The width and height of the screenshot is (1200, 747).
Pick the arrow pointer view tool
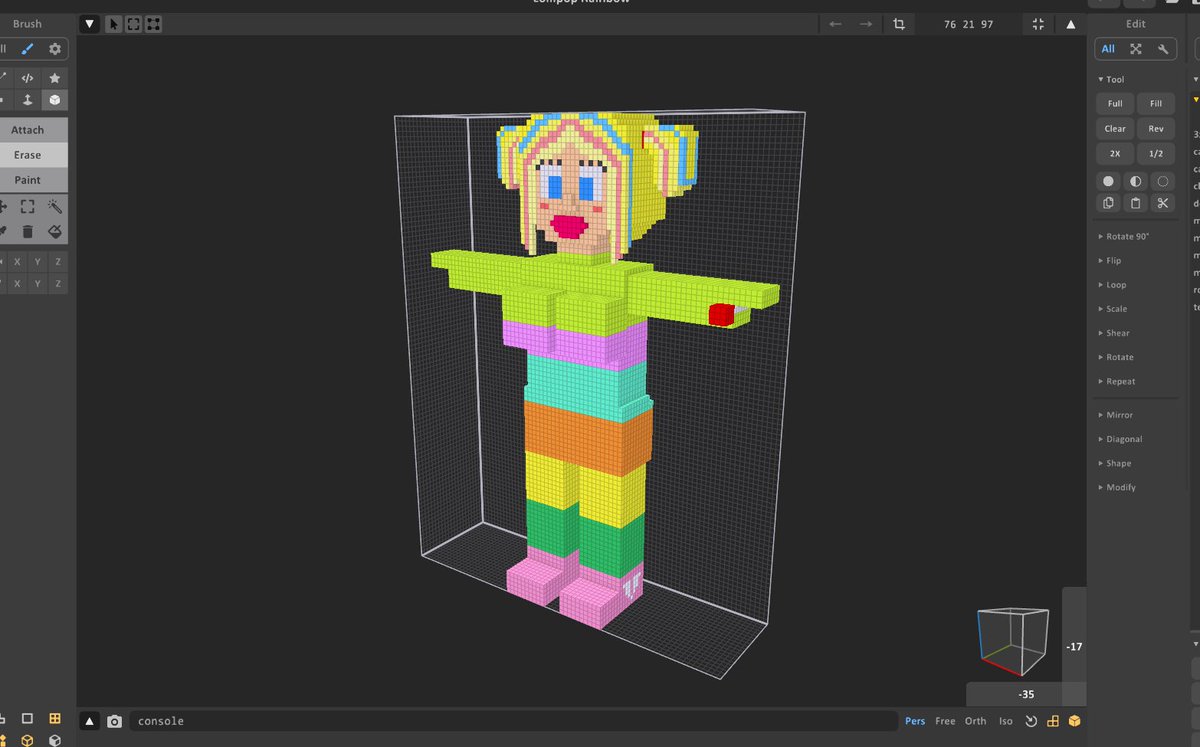[114, 24]
